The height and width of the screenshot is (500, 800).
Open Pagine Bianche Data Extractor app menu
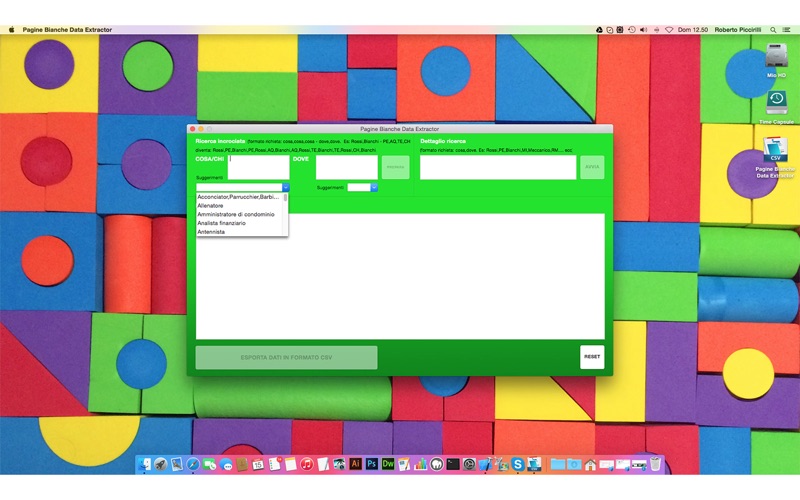pos(67,30)
